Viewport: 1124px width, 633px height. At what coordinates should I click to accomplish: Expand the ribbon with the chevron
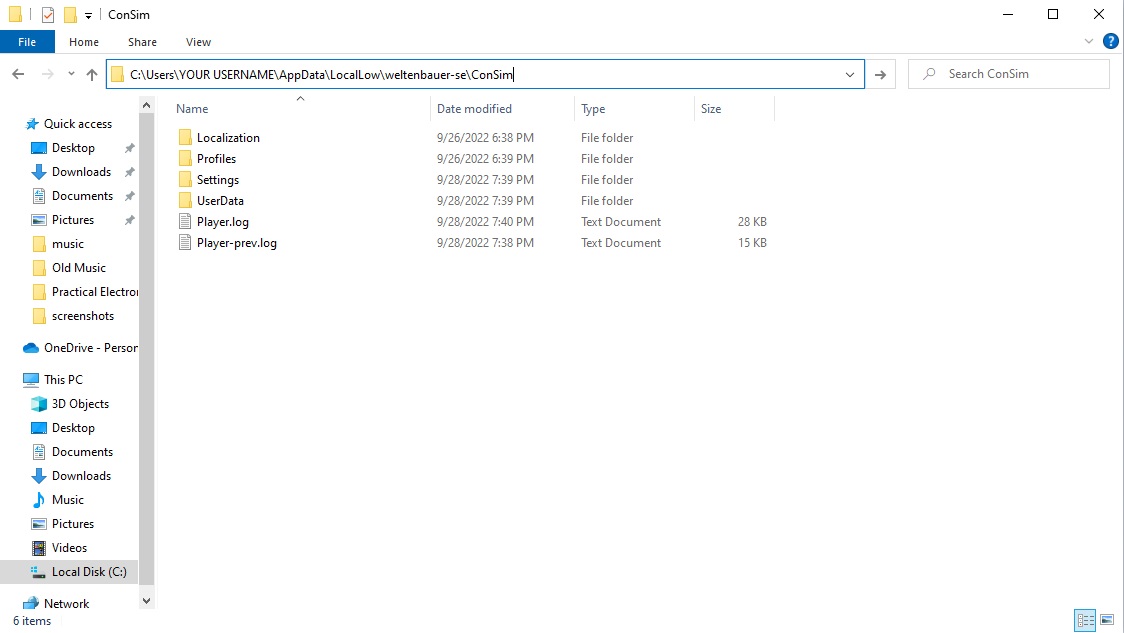tap(1090, 42)
